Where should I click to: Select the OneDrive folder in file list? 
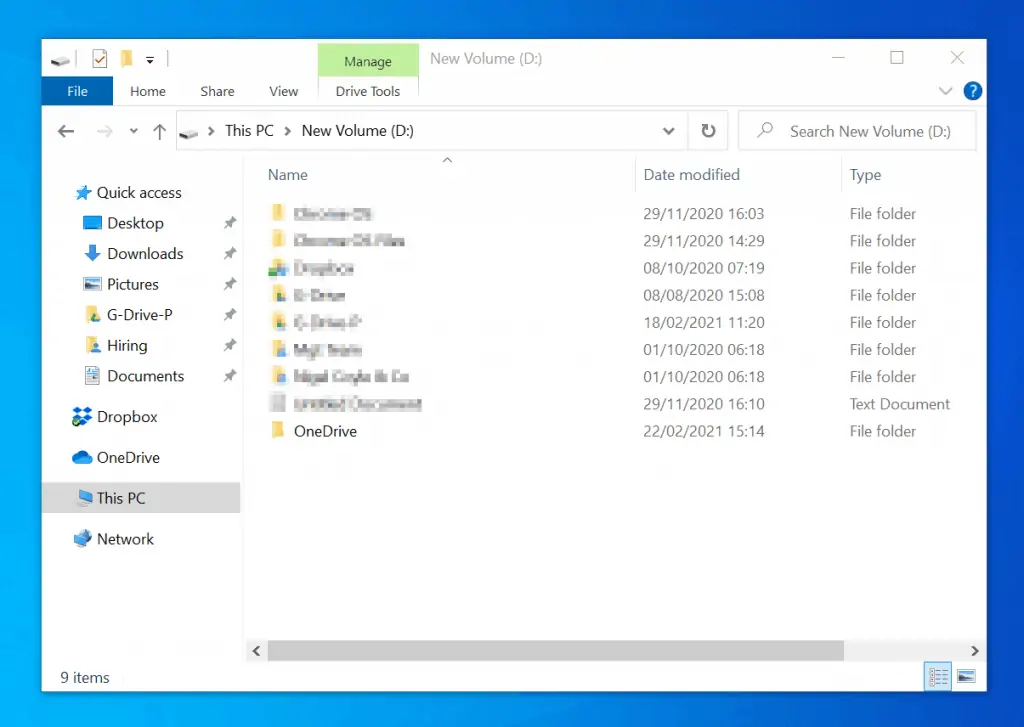click(x=325, y=431)
